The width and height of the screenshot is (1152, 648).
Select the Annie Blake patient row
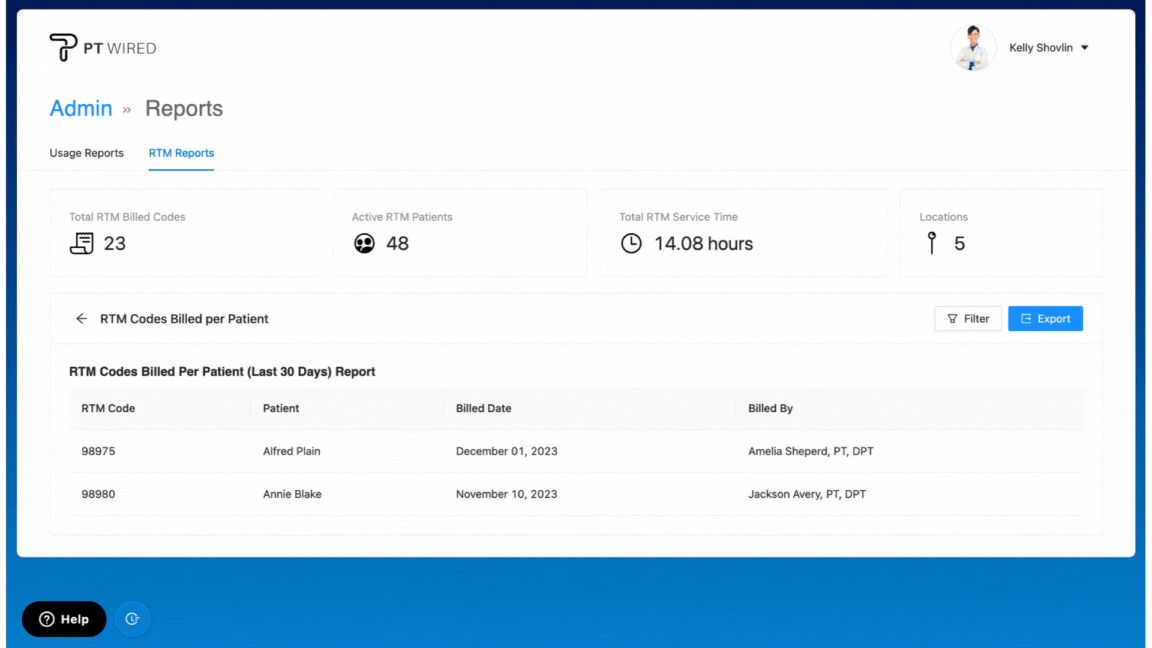point(292,494)
